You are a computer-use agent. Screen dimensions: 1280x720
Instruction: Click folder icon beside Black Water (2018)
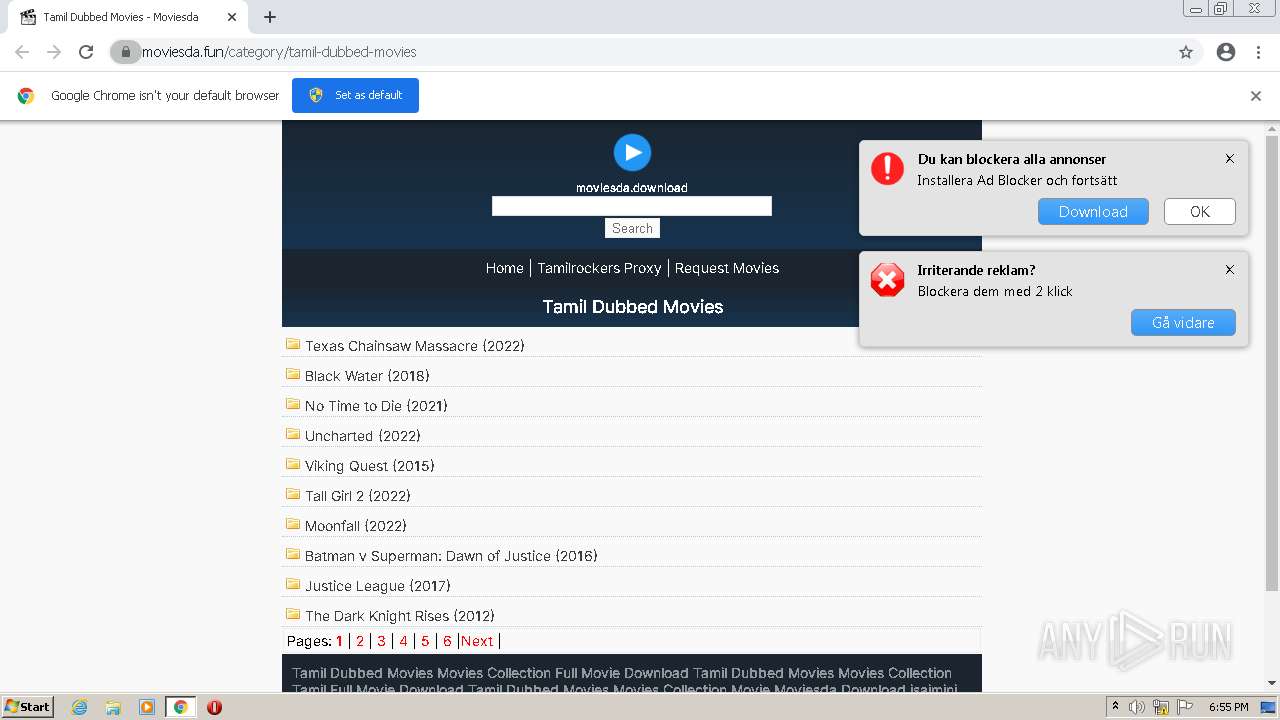click(x=293, y=374)
